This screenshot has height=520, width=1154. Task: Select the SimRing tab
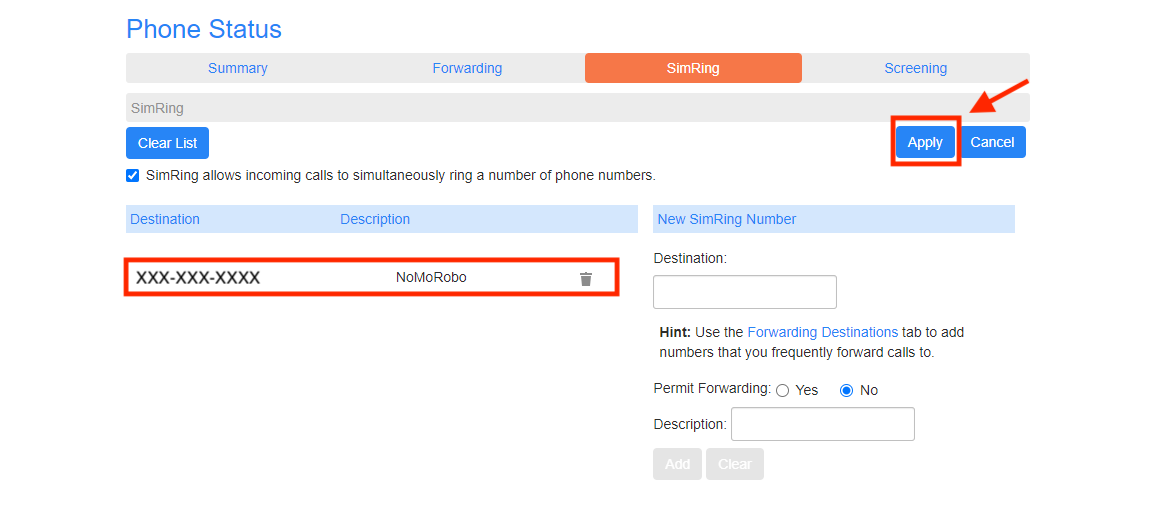[693, 68]
